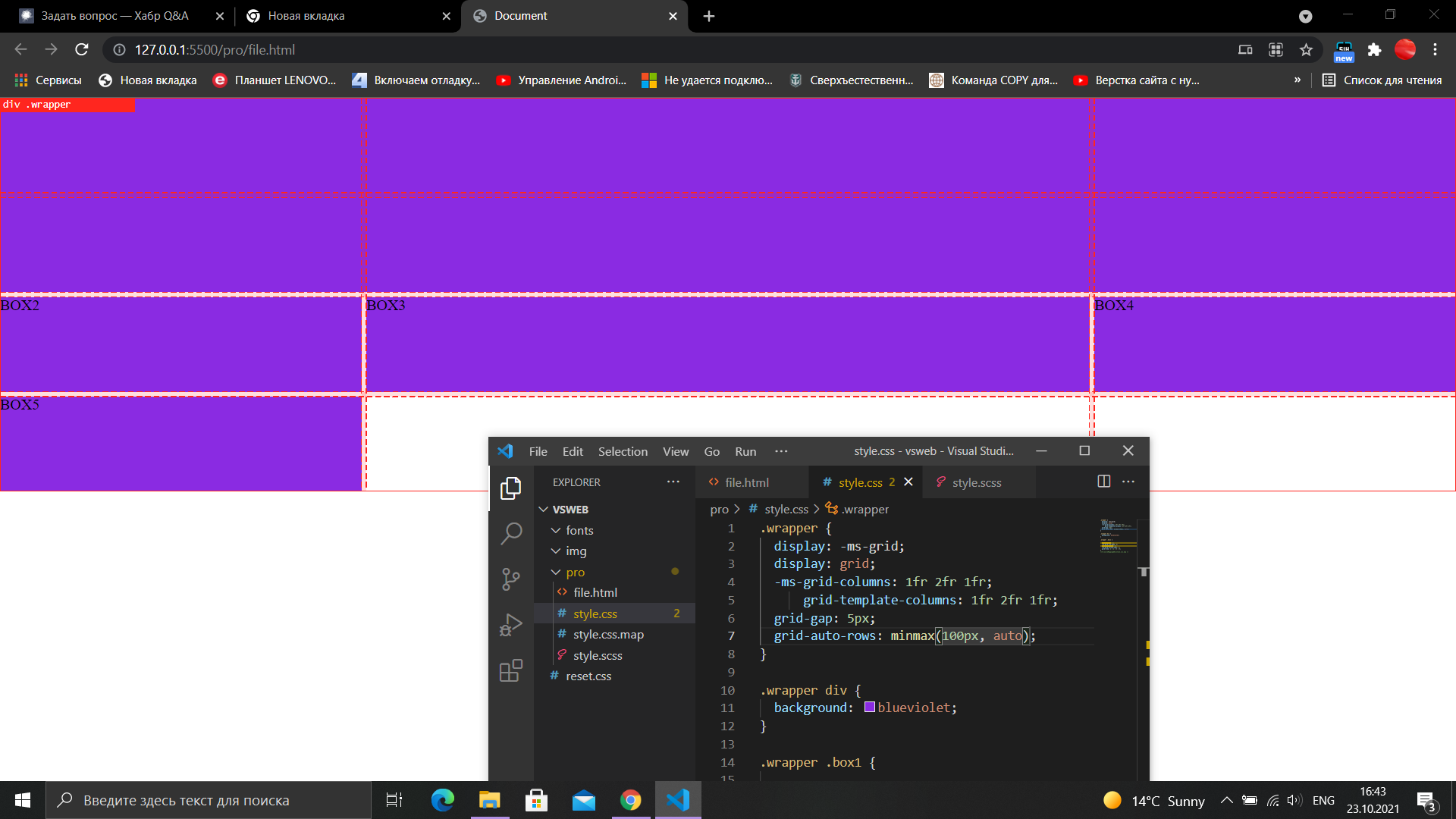The height and width of the screenshot is (819, 1456).
Task: Click the Windows taskbar search box
Action: (x=209, y=800)
